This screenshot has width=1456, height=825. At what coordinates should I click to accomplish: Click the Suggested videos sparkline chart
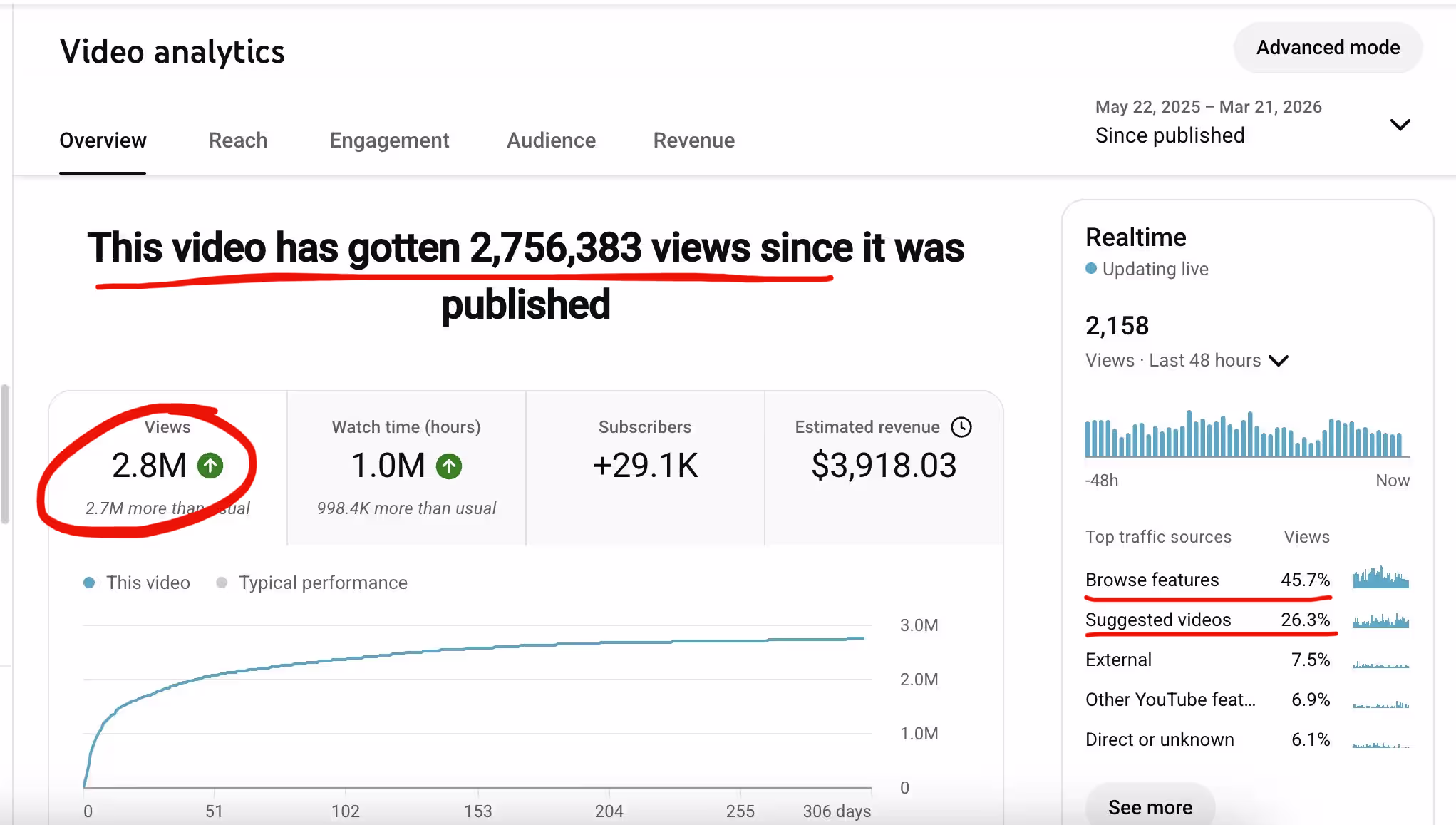(1380, 620)
